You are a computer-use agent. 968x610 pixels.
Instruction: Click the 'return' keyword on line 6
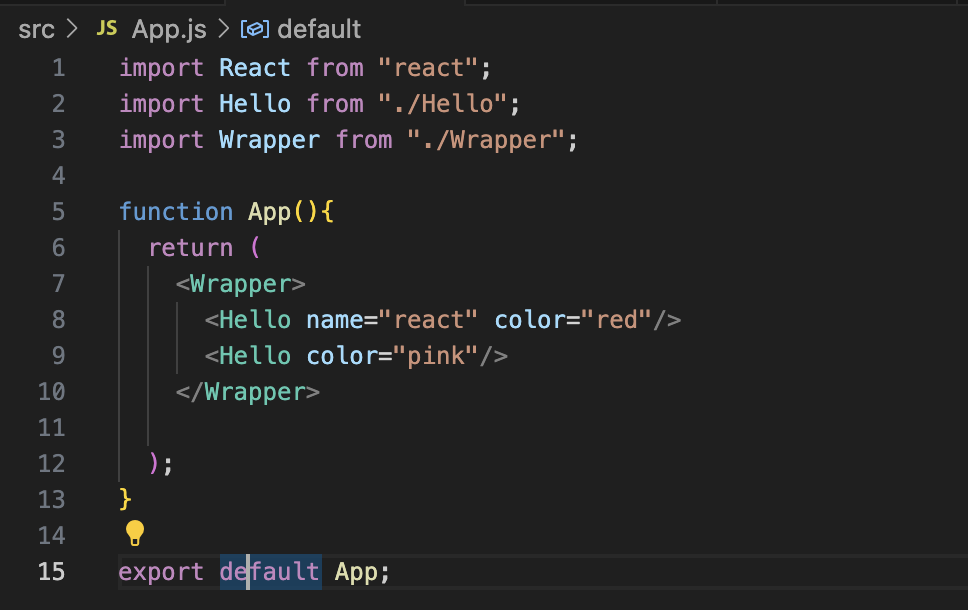pyautogui.click(x=191, y=248)
